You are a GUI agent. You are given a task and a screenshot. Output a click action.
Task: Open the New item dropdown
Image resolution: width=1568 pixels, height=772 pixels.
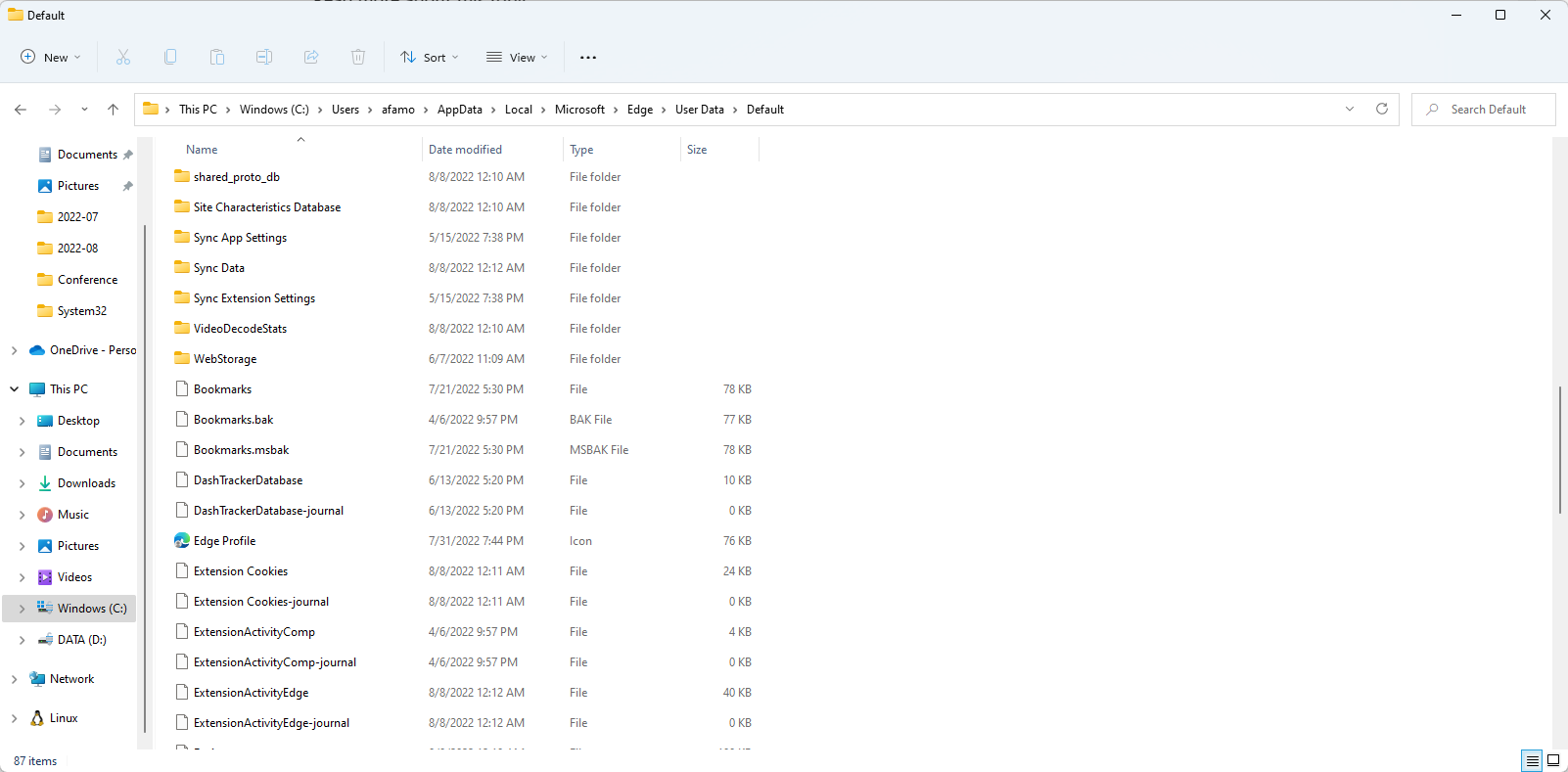click(51, 57)
